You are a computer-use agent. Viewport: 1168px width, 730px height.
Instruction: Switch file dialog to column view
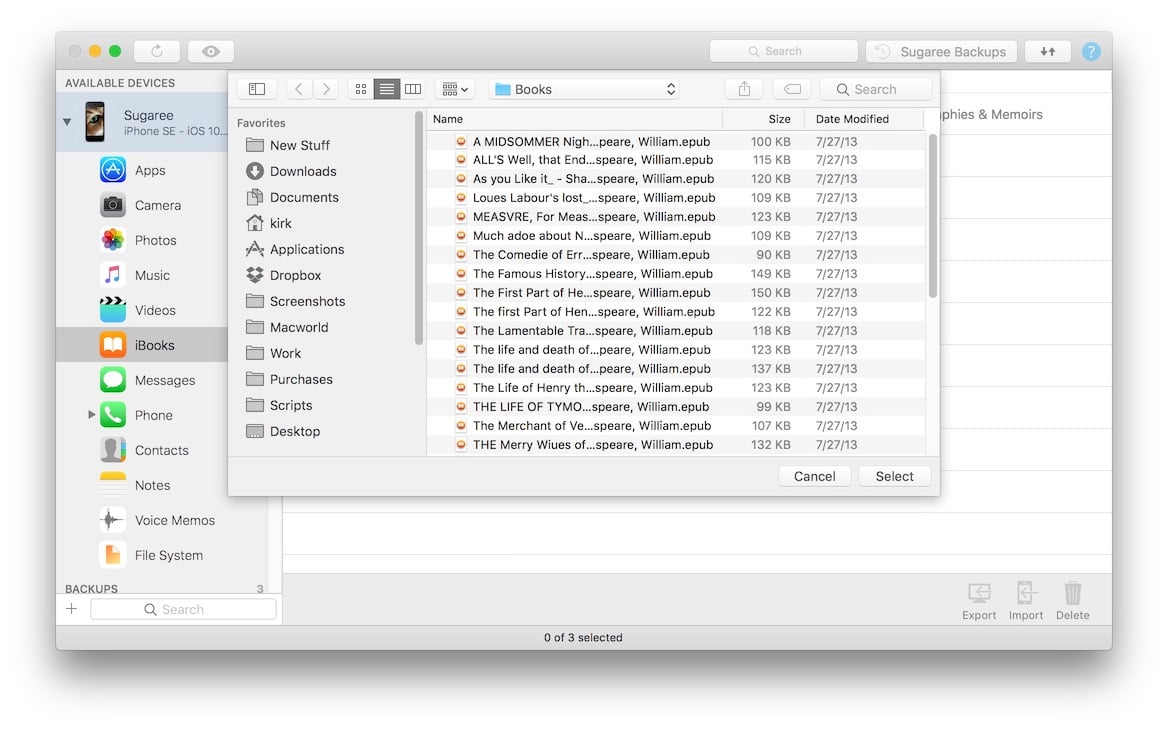click(x=413, y=89)
